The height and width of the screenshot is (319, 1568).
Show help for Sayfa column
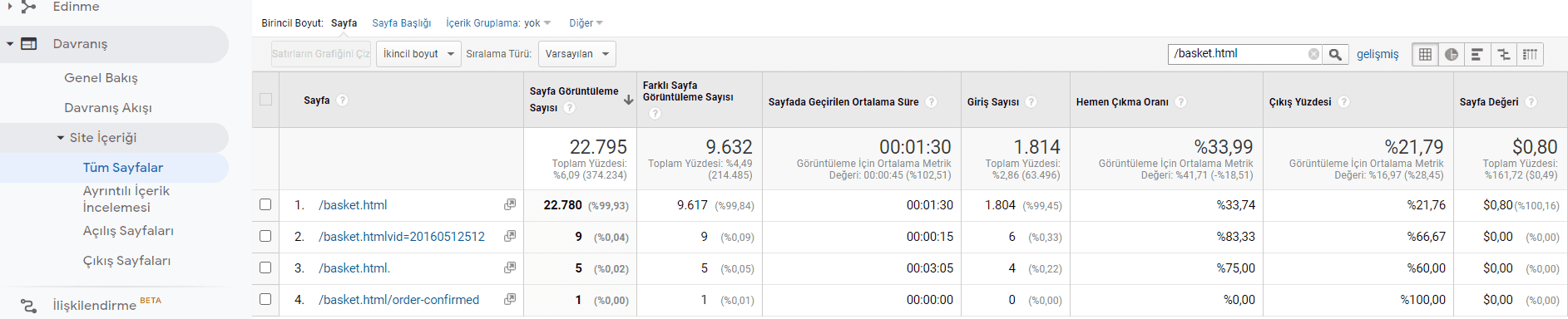pos(343,101)
